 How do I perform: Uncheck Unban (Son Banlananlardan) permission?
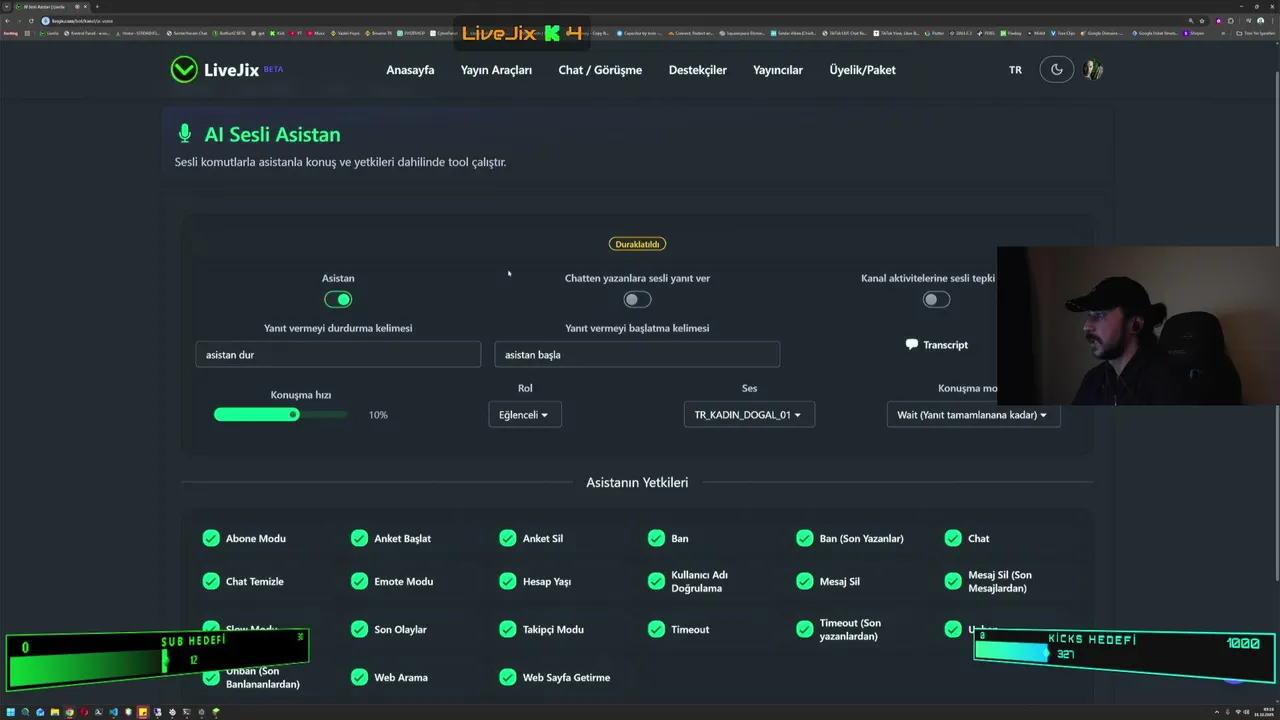tap(211, 677)
